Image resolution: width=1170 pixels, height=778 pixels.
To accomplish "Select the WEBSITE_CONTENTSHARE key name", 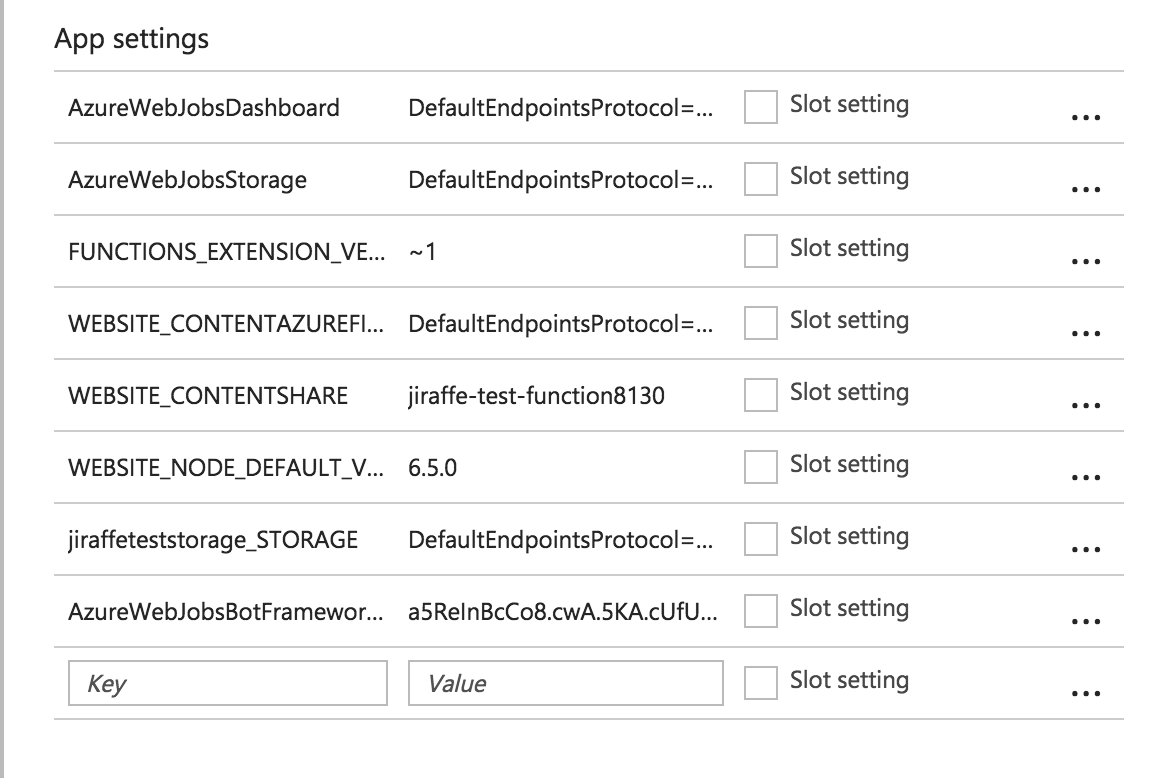I will [x=208, y=396].
